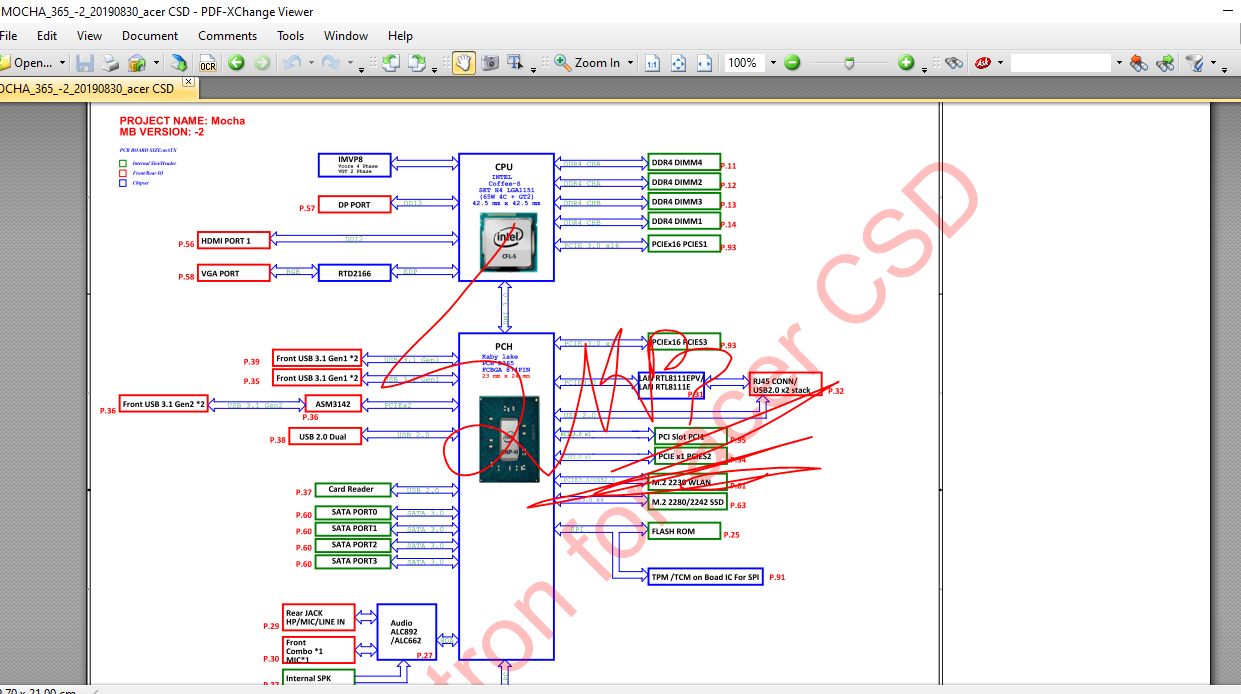Click the "DDR4 DIMM4" block in diagram
Screen dimensions: 1241x694
[684, 163]
